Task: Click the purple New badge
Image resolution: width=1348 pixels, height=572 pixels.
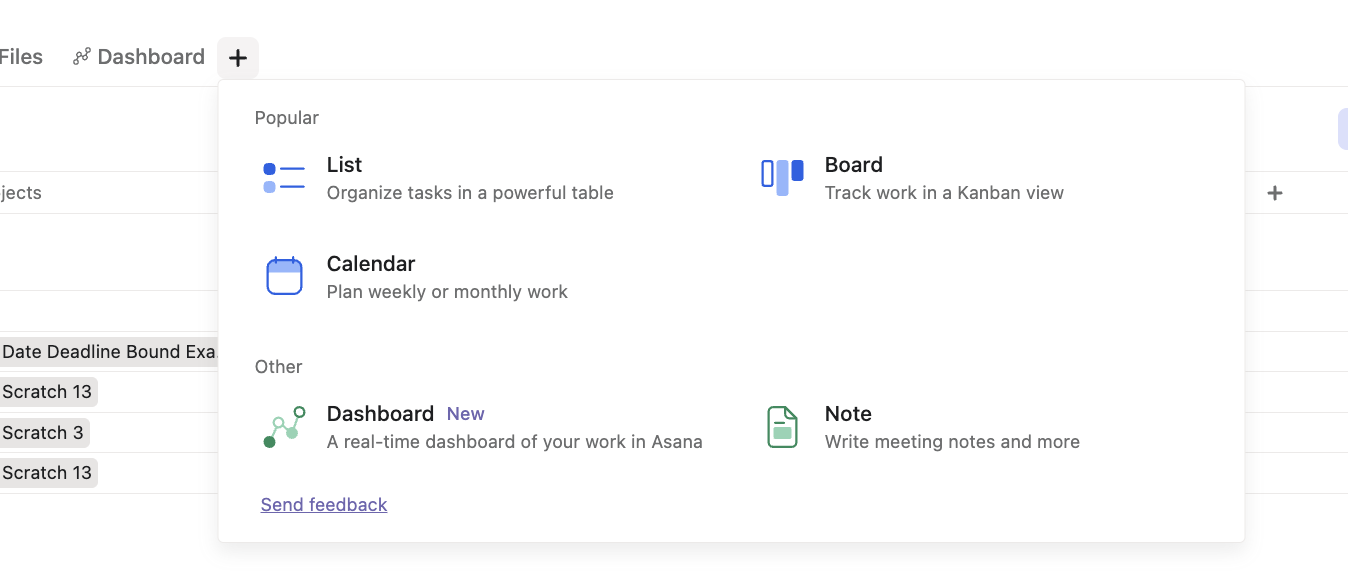Action: [465, 414]
